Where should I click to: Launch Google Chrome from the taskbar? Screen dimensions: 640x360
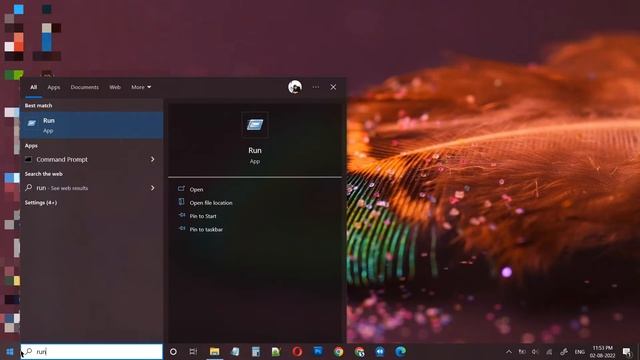338,351
